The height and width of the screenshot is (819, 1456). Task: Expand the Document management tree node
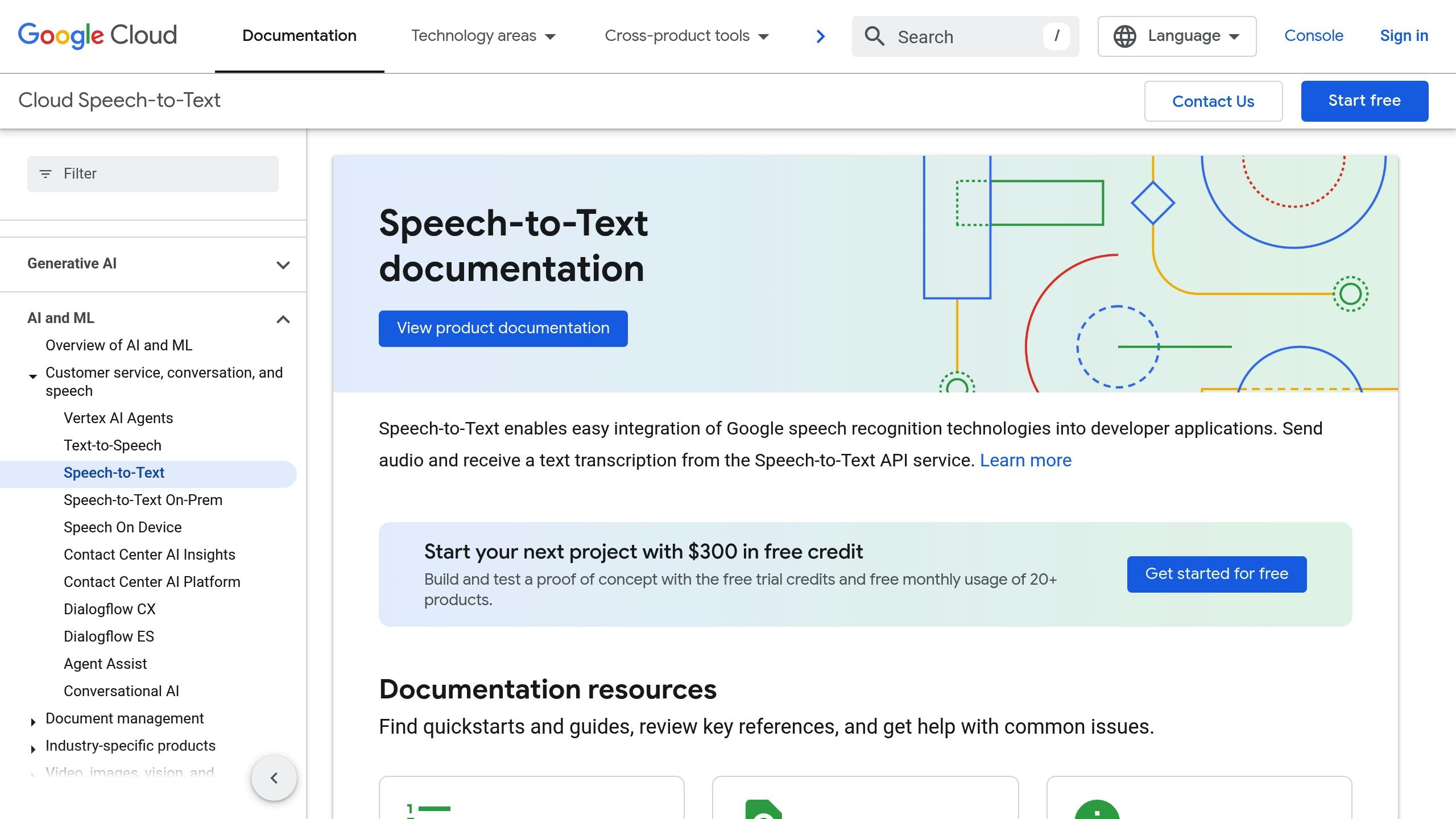[x=33, y=722]
